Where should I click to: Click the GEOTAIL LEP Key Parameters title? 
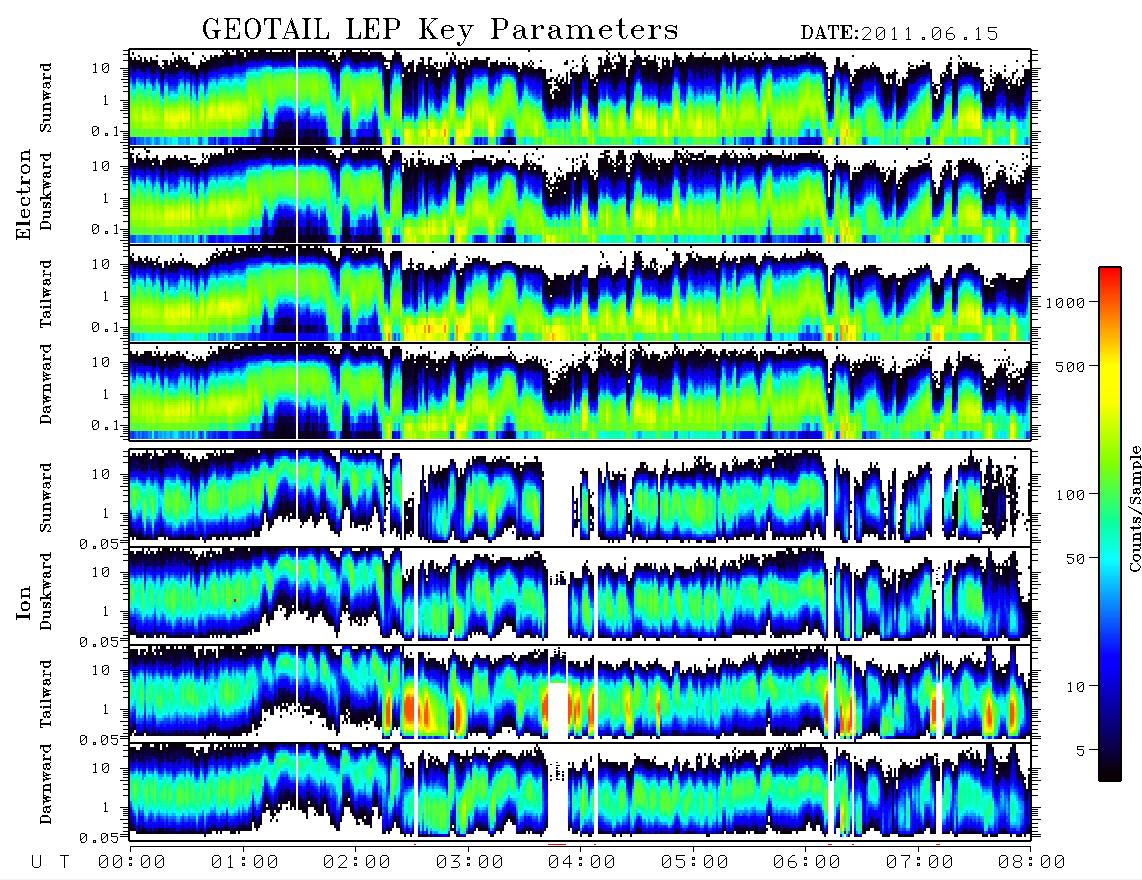[440, 30]
